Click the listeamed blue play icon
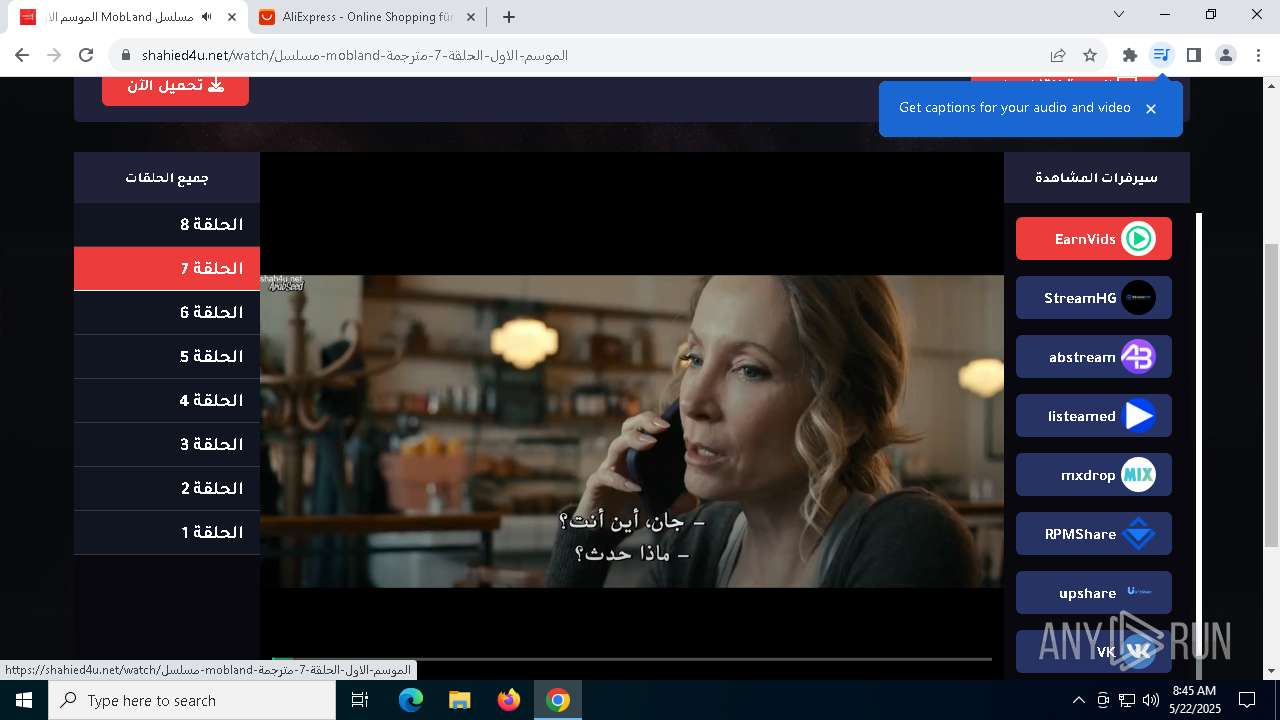The image size is (1280, 720). [1138, 416]
